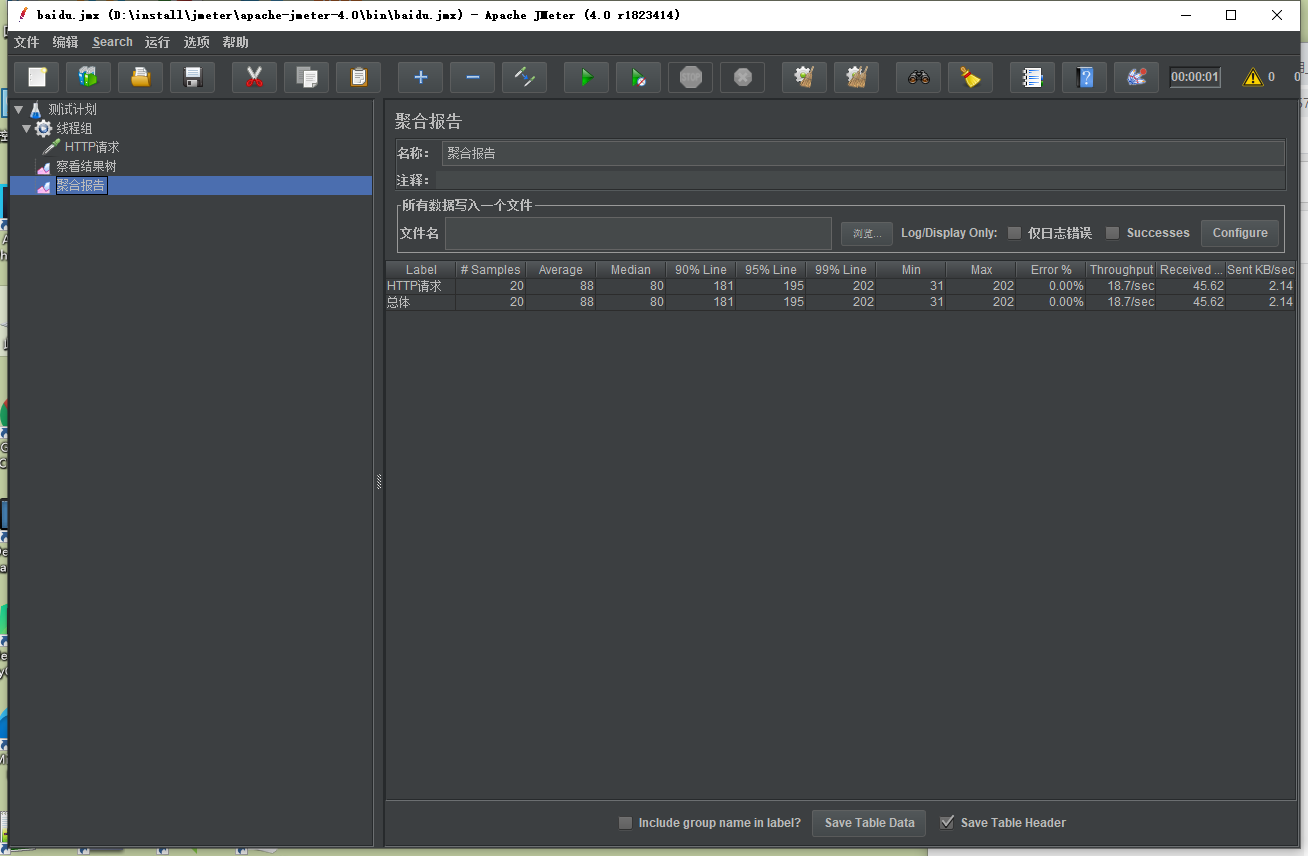Toggle Include group name in label checkbox
Viewport: 1308px width, 856px height.
[x=625, y=823]
